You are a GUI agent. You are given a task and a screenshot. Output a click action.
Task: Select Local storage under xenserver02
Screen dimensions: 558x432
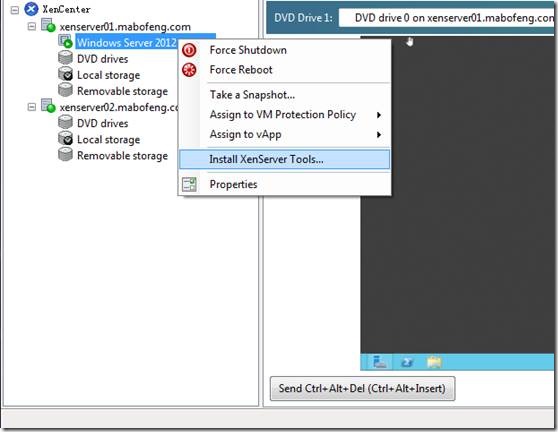[x=108, y=139]
